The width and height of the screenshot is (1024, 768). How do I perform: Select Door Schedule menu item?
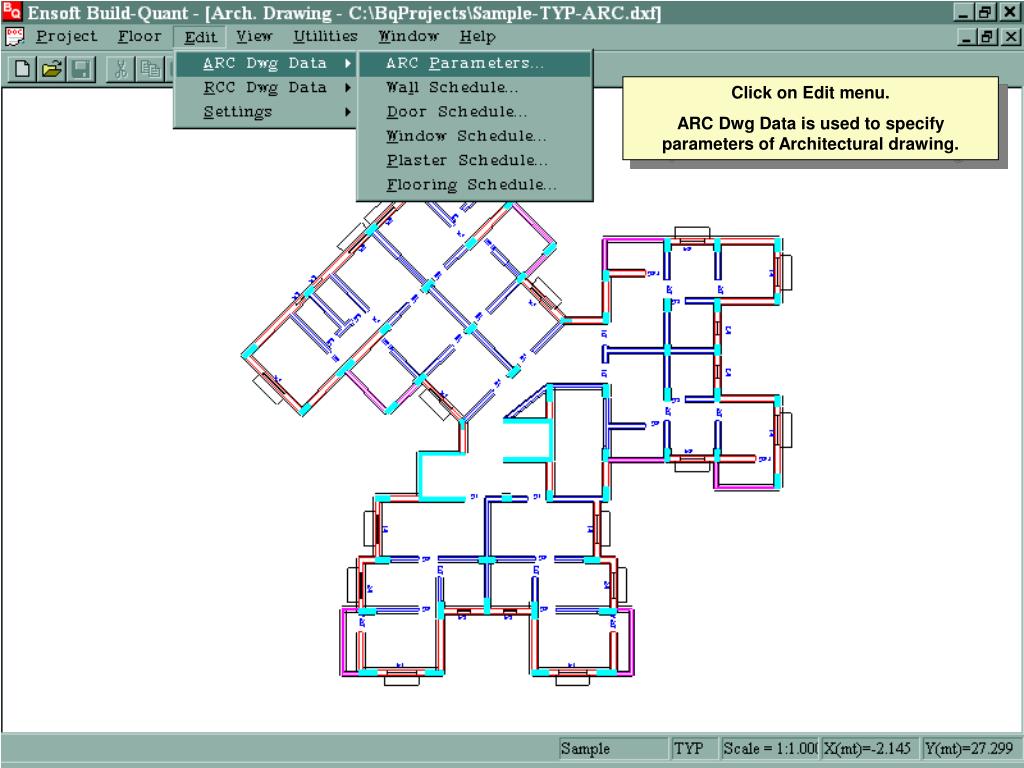pos(456,112)
